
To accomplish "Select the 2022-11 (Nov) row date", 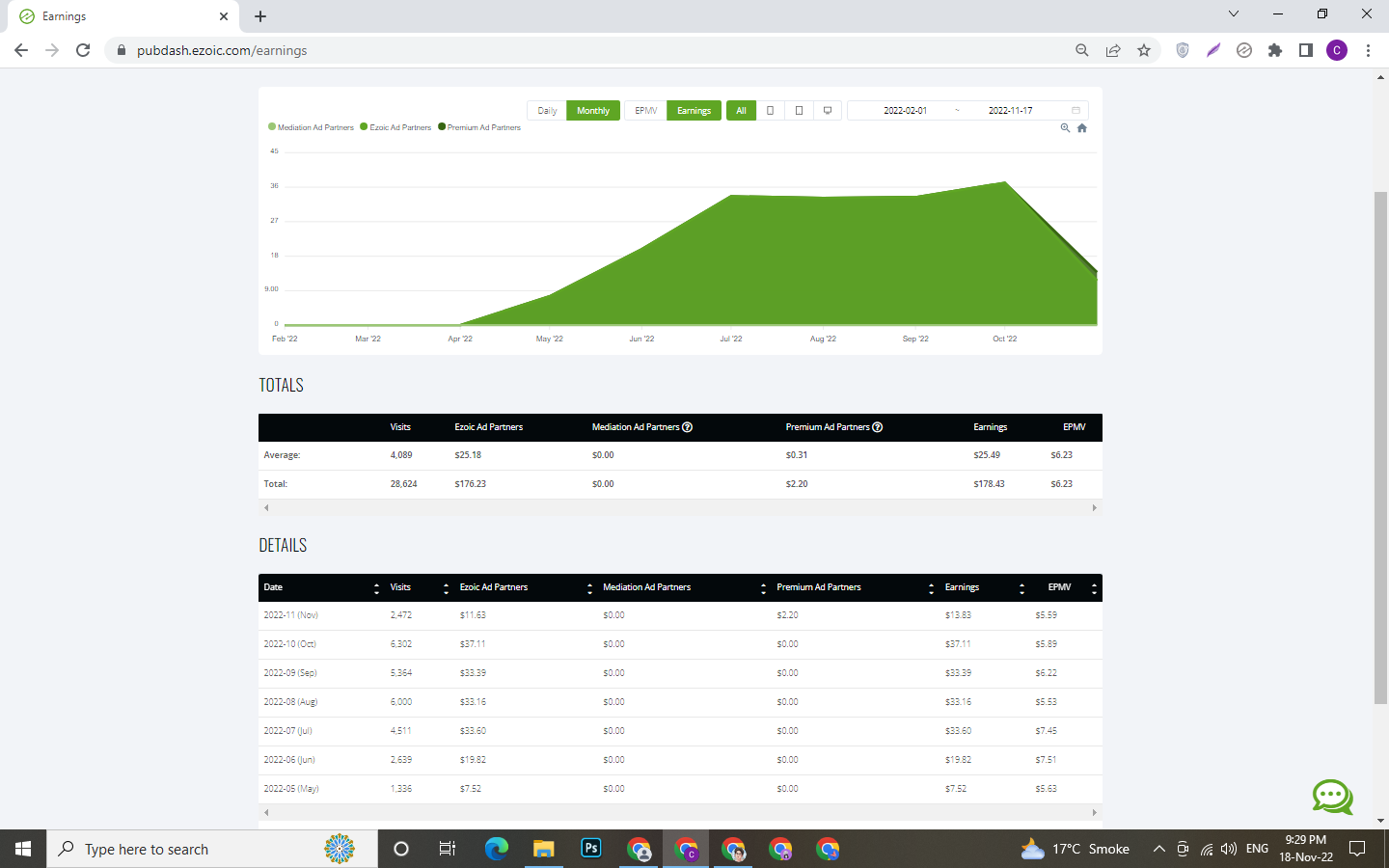I will pos(290,615).
